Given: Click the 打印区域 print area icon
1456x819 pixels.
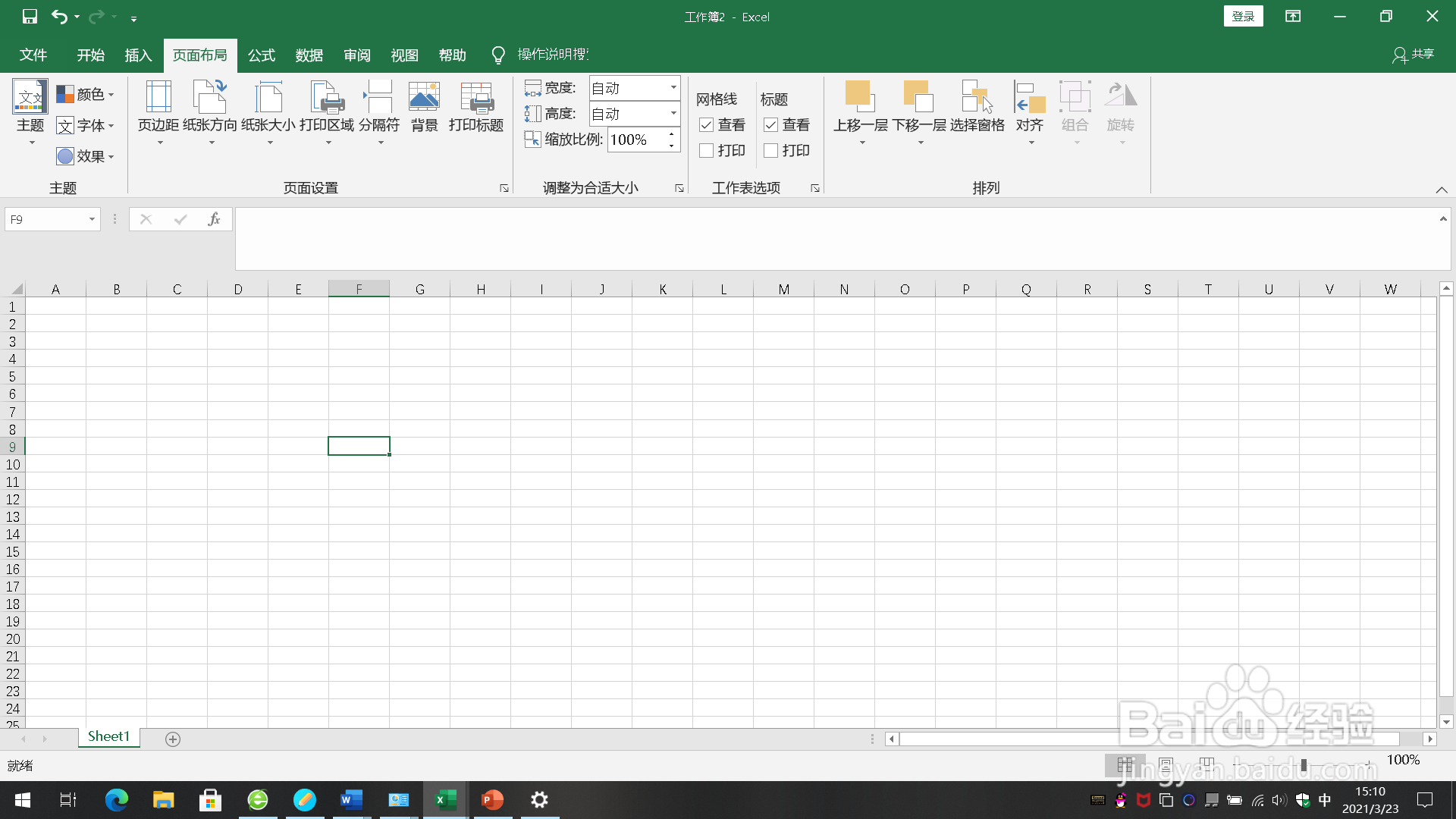Looking at the screenshot, I should (327, 98).
